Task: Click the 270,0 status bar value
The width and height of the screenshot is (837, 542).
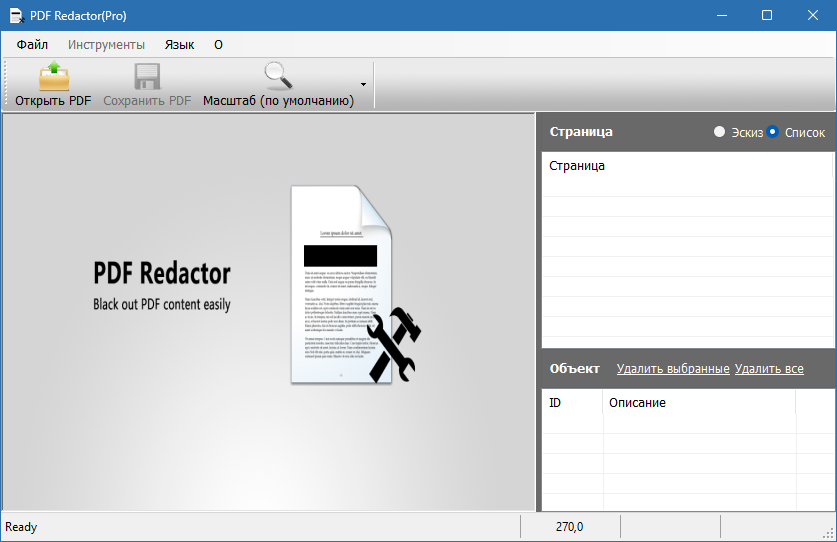Action: (x=570, y=527)
